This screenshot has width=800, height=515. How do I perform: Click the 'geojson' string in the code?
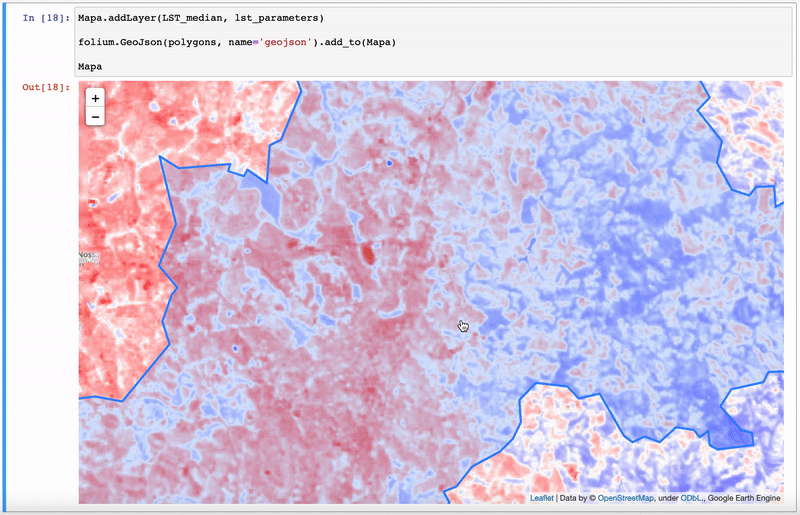[x=285, y=42]
